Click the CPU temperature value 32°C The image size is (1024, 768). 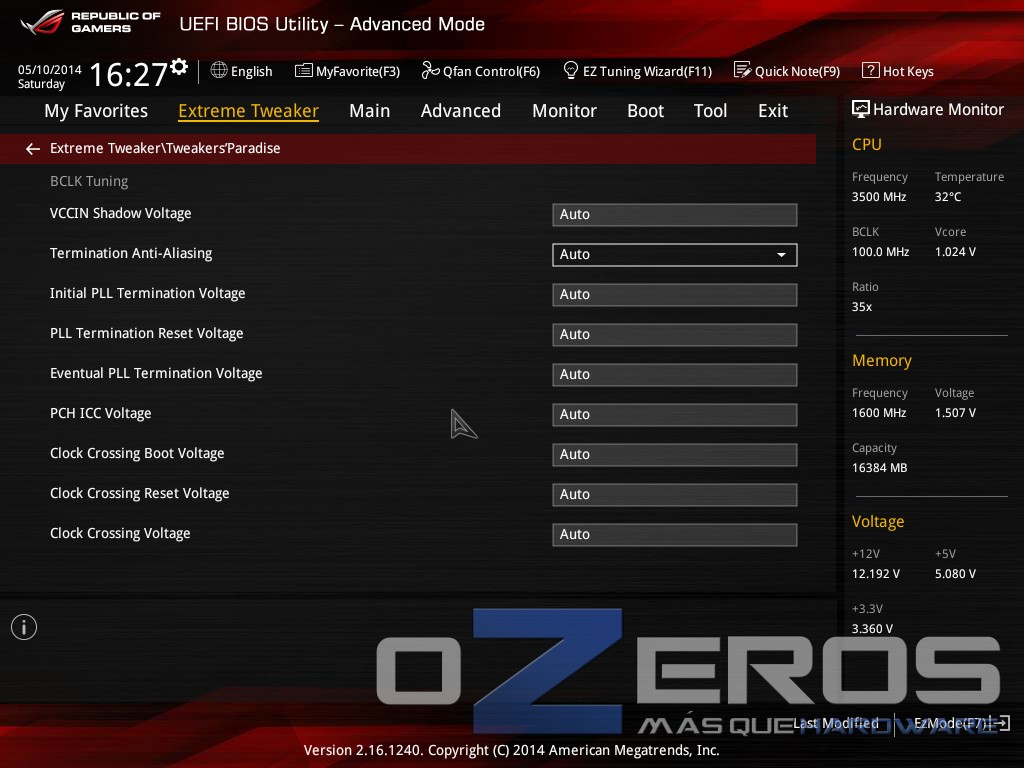coord(948,197)
